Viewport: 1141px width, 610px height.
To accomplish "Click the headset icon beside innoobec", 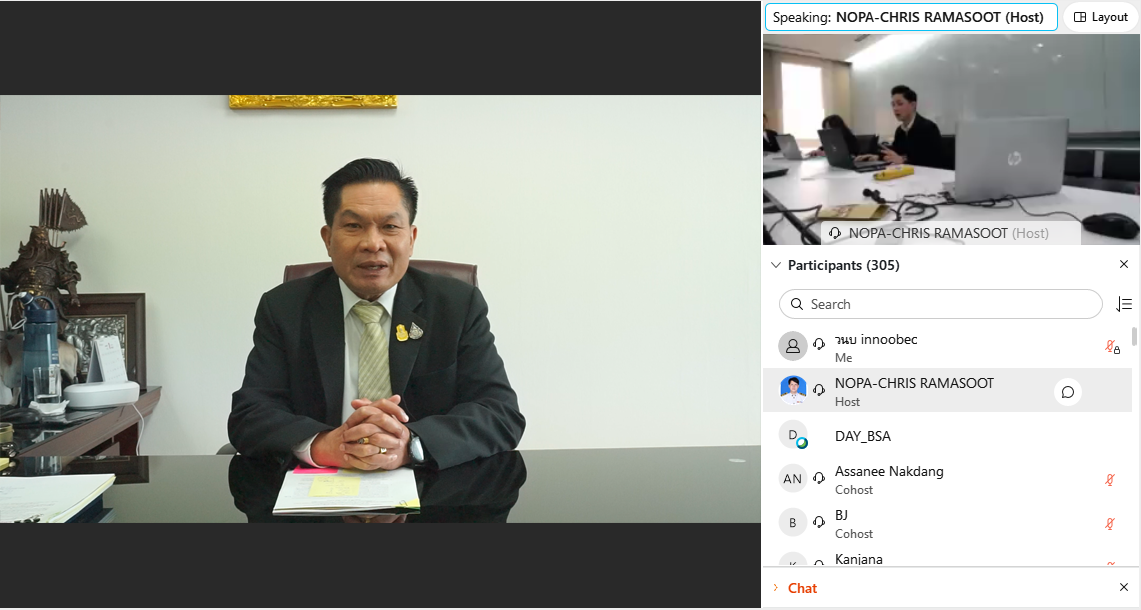I will pyautogui.click(x=819, y=344).
